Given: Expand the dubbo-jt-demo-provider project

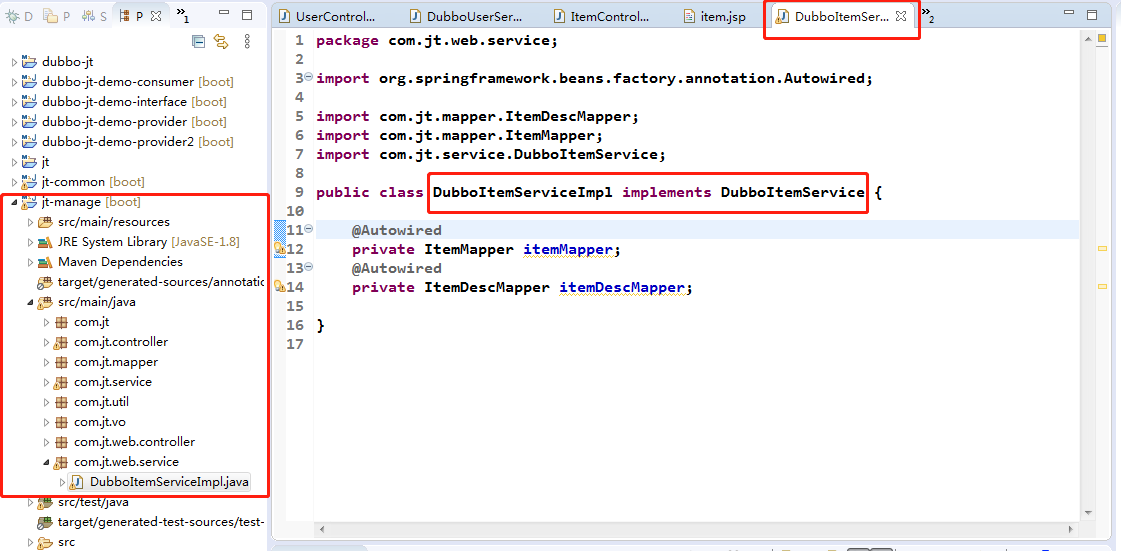Looking at the screenshot, I should click(14, 122).
